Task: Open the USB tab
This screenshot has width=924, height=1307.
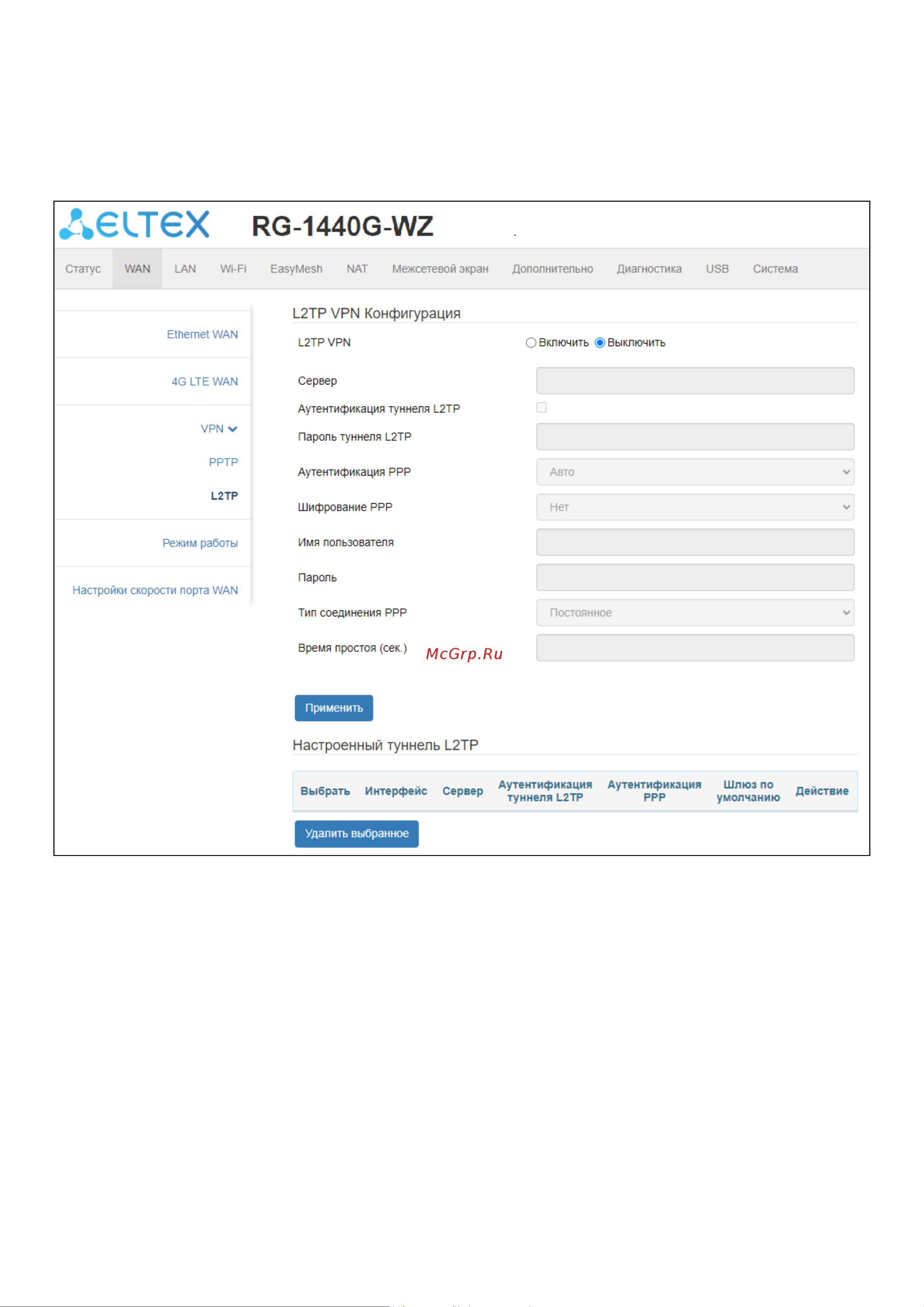Action: click(x=717, y=269)
